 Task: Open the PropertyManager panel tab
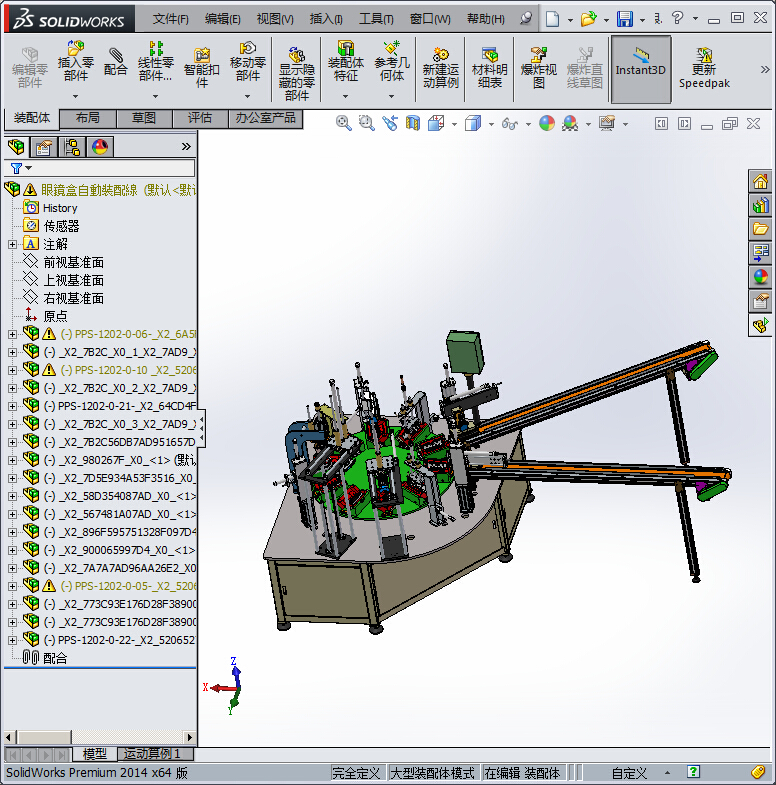[44, 147]
